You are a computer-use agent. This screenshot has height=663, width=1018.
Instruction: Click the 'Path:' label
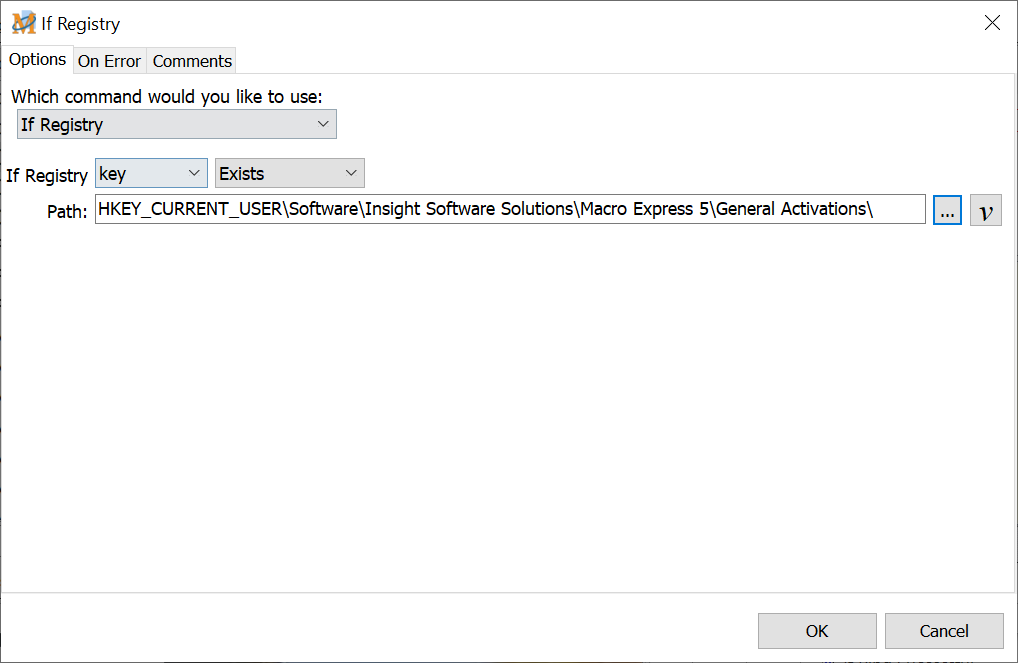pos(67,212)
